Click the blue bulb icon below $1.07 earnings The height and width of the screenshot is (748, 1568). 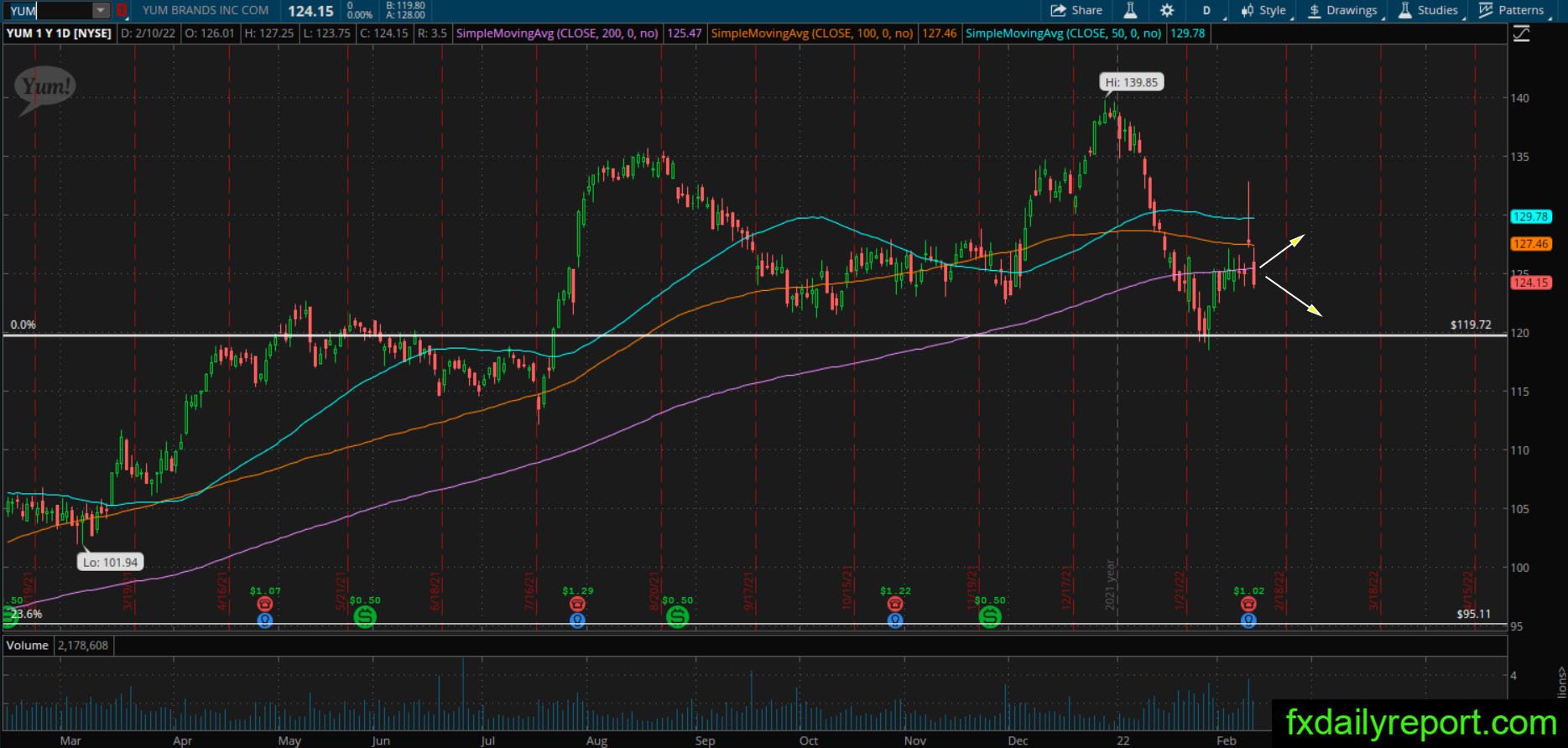265,621
